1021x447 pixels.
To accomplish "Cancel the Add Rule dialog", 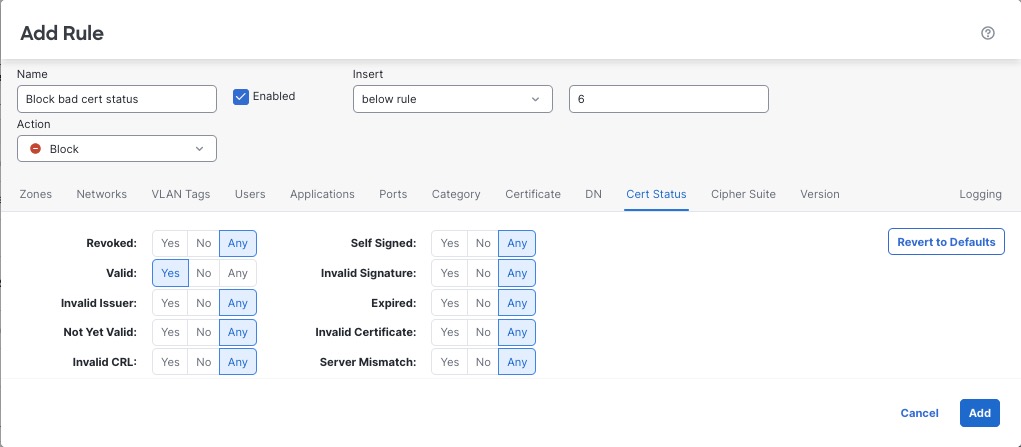I will (919, 413).
